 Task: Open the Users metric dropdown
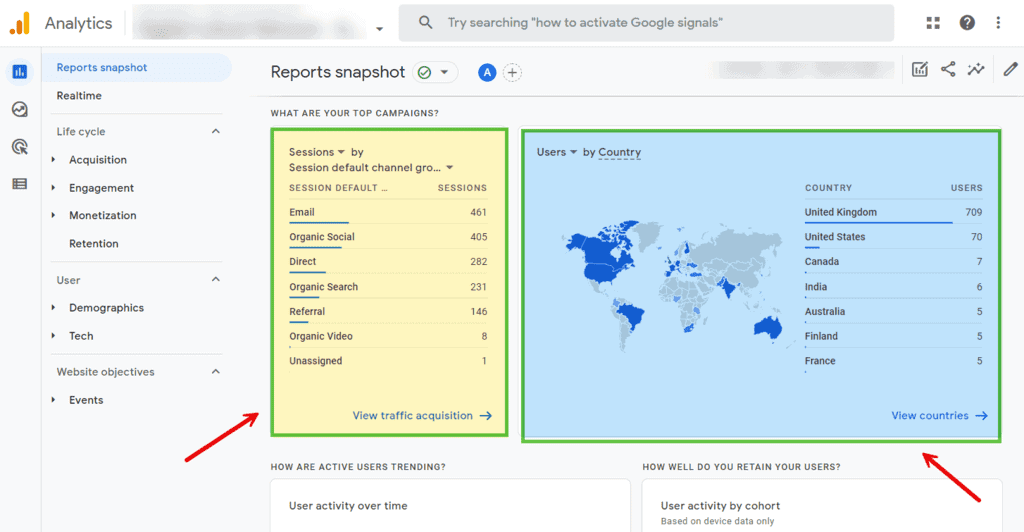[x=573, y=152]
